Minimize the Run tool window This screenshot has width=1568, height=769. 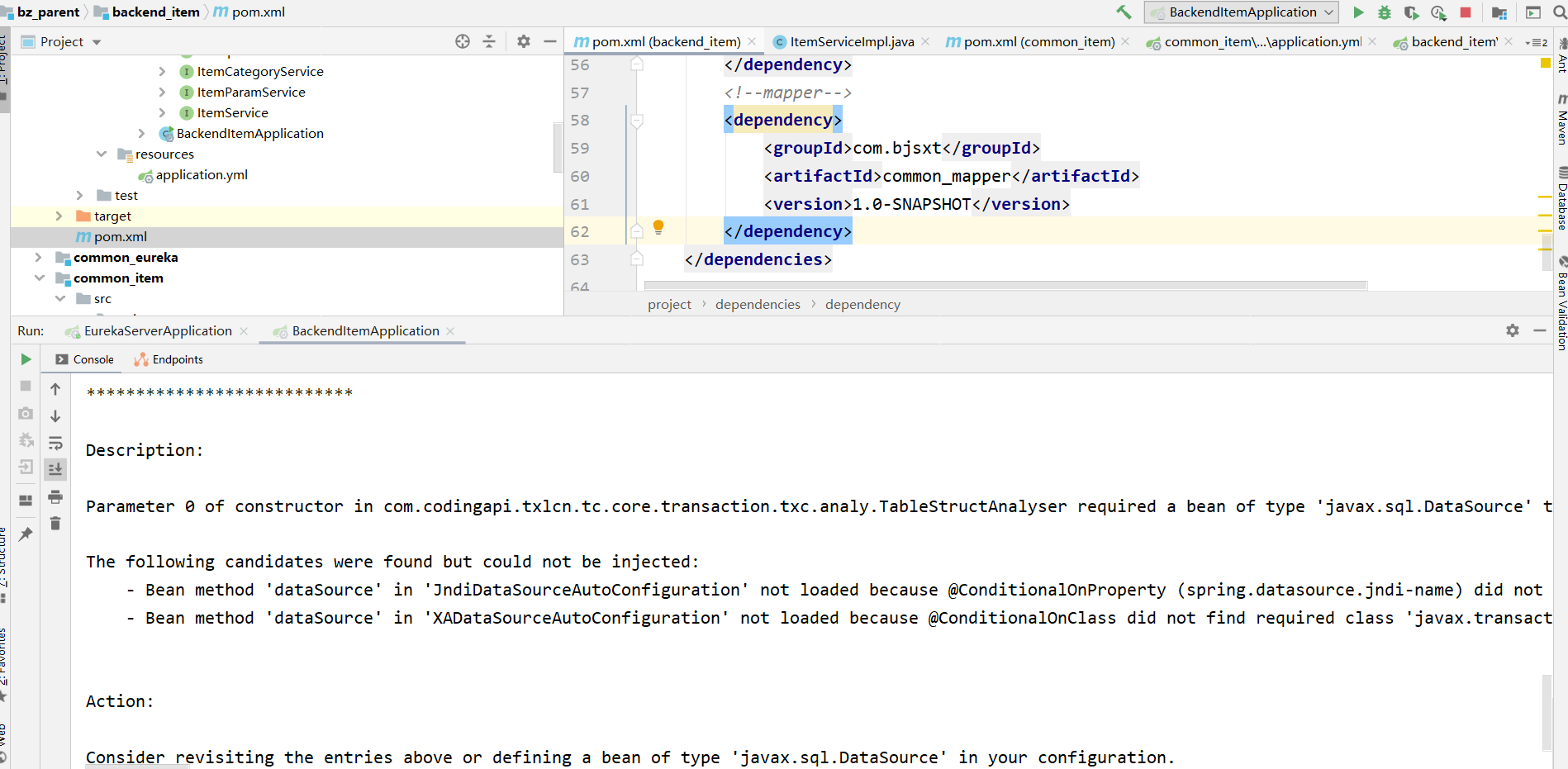[1540, 330]
